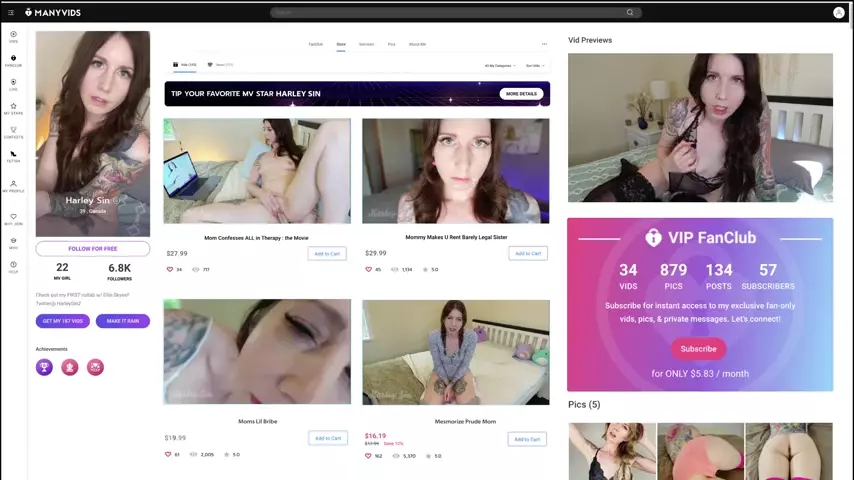This screenshot has width=854, height=480.
Task: Click the Vids icon in the left sidebar
Action: click(x=13, y=36)
